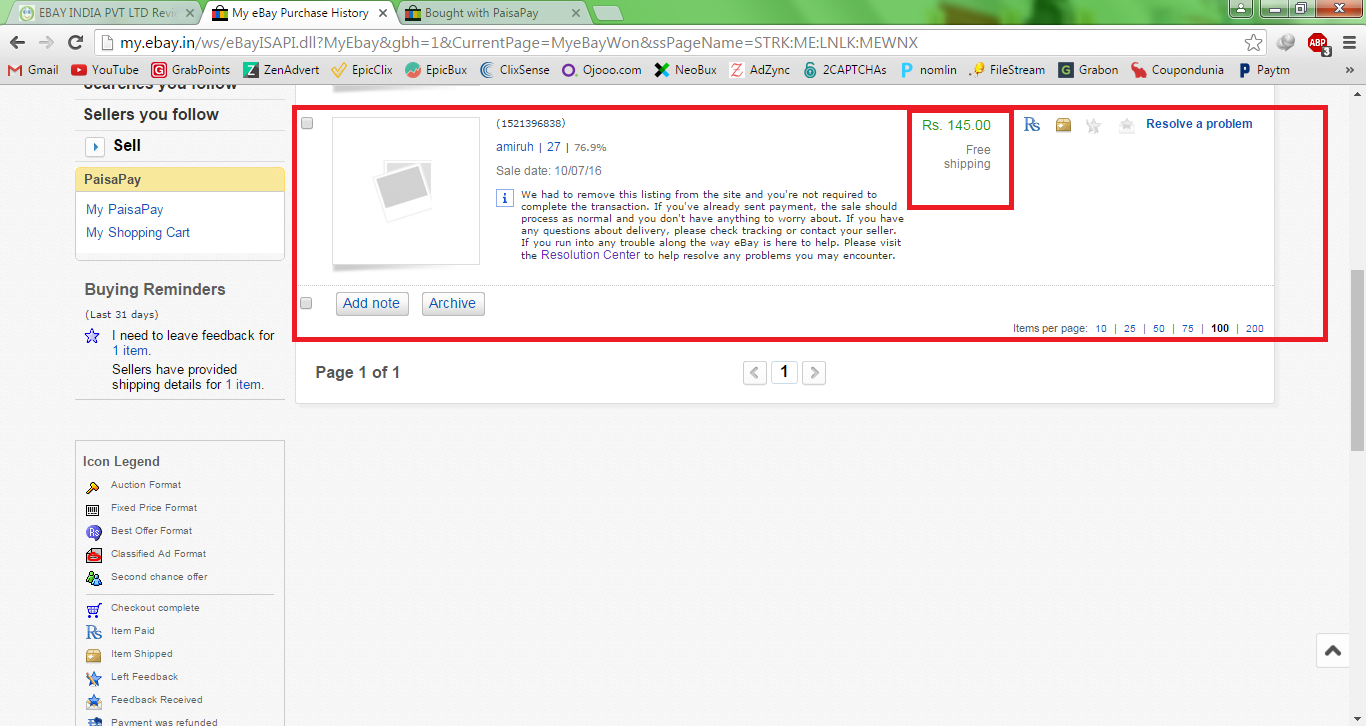Go to next page arrow

(814, 373)
